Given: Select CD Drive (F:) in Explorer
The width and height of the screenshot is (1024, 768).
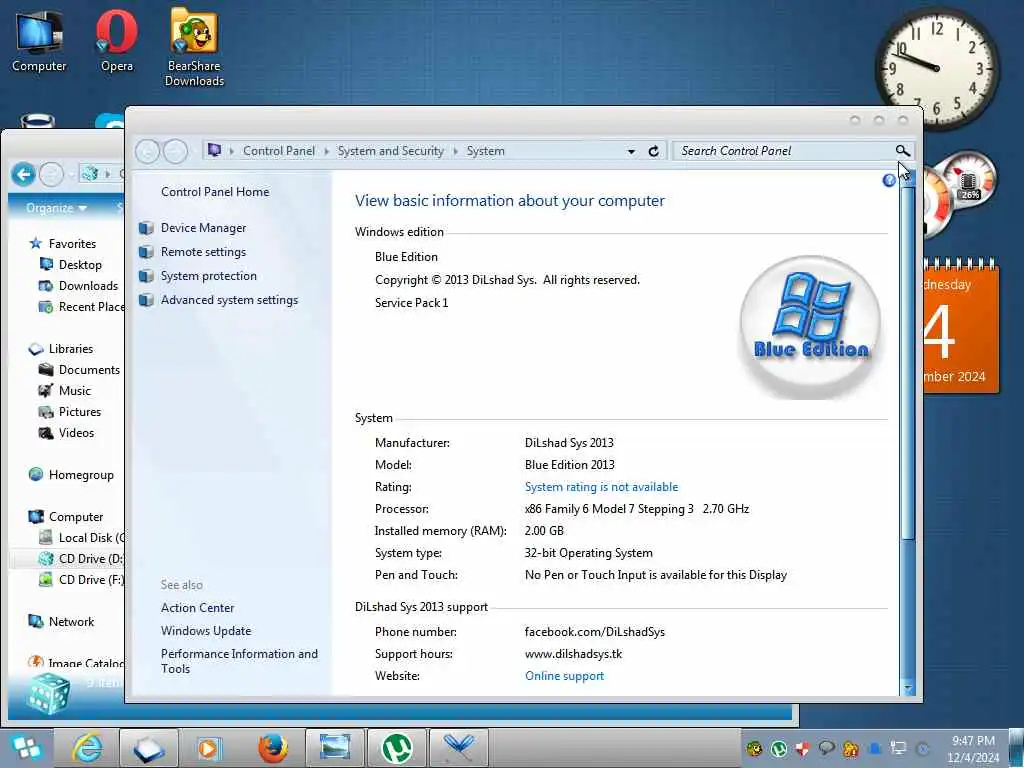Looking at the screenshot, I should 91,580.
